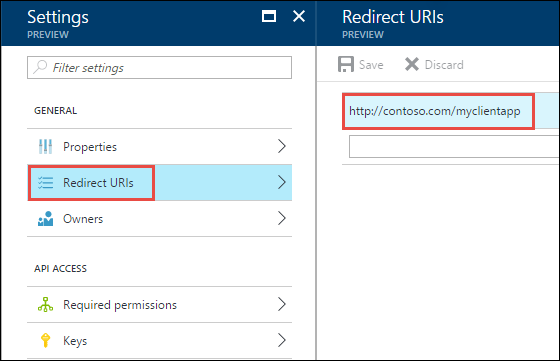Focus the Filter settings search box

pyautogui.click(x=159, y=67)
